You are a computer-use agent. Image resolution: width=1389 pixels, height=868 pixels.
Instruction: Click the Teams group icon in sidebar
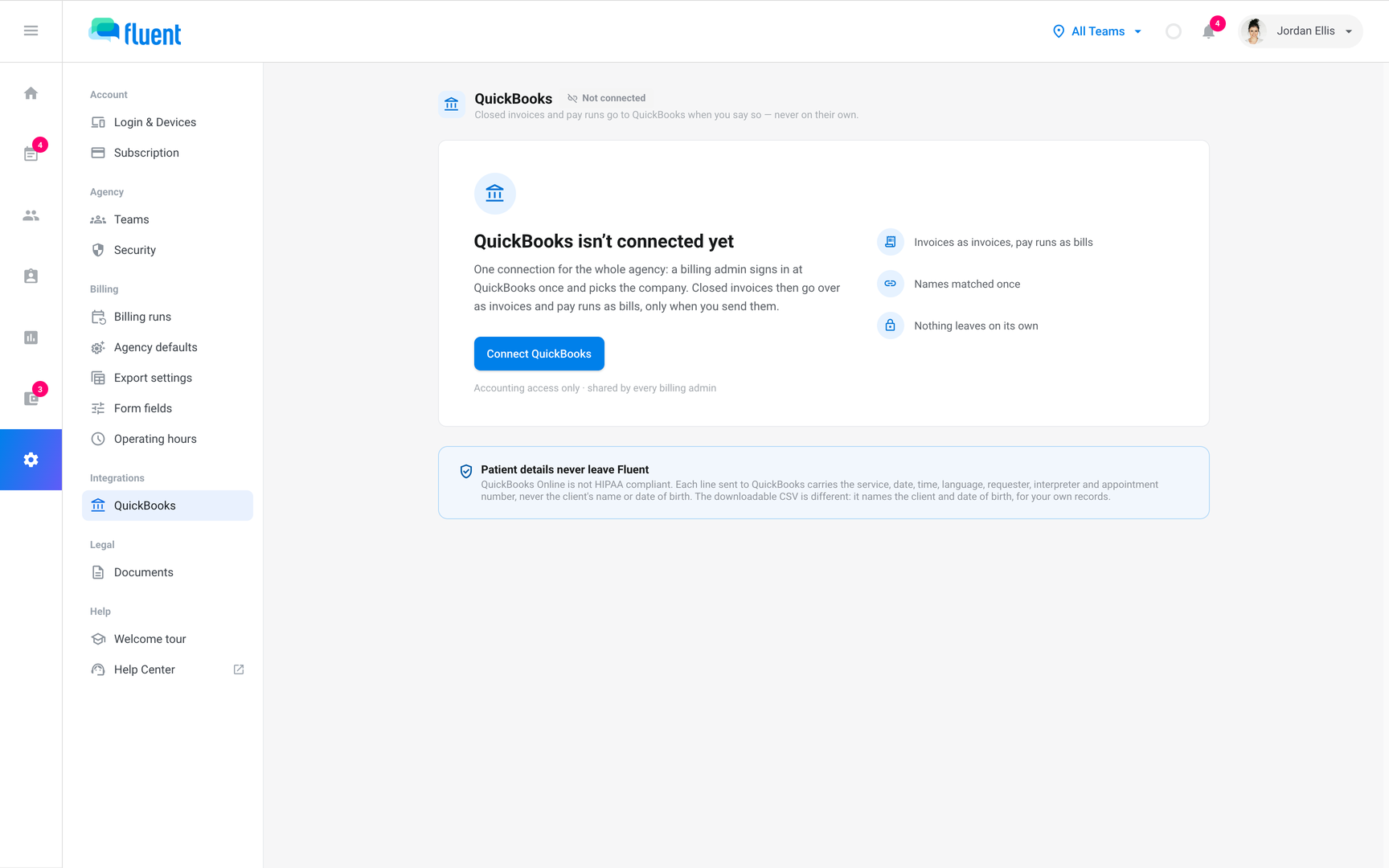(98, 219)
